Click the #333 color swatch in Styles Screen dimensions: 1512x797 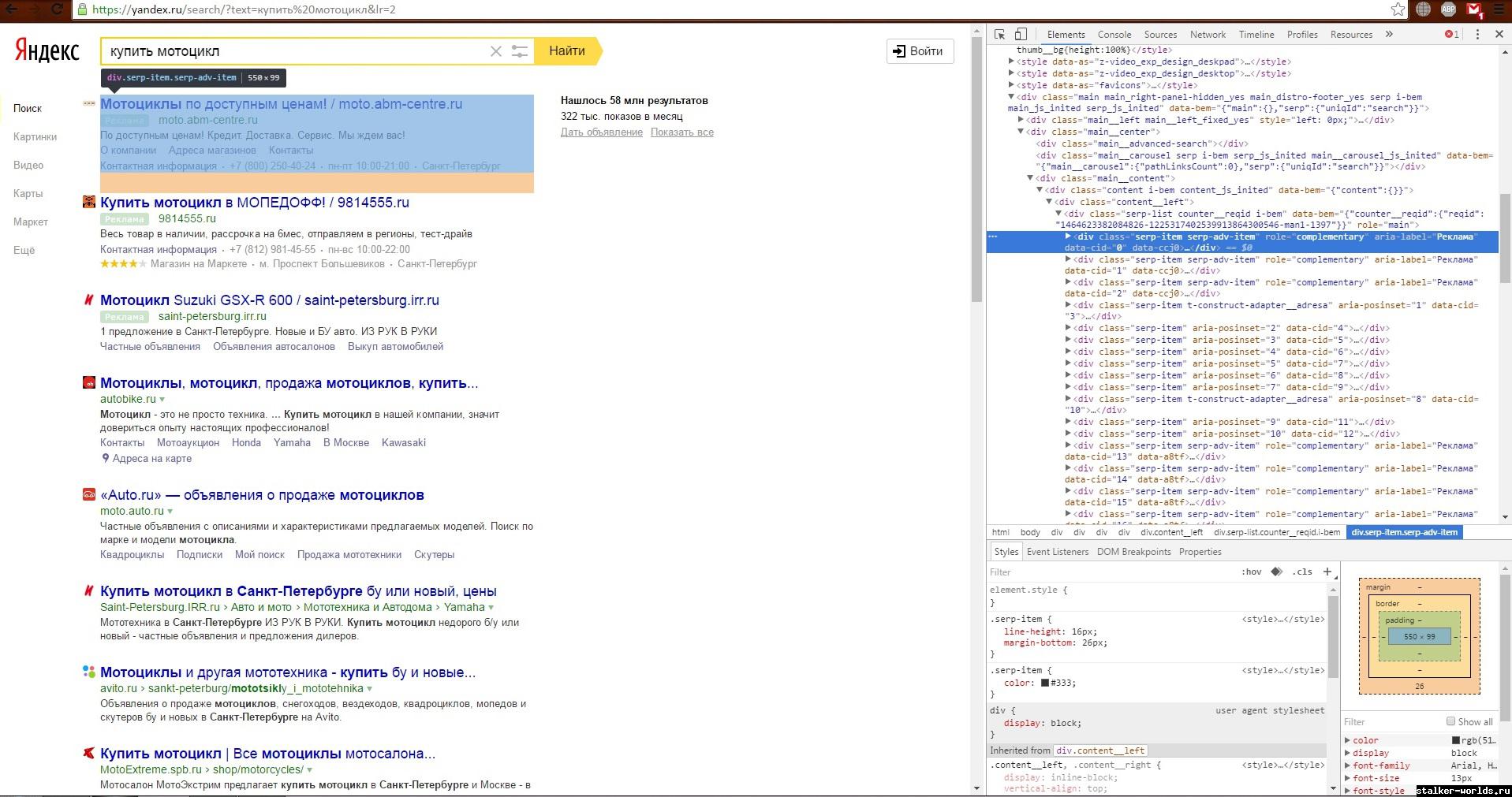(1045, 683)
